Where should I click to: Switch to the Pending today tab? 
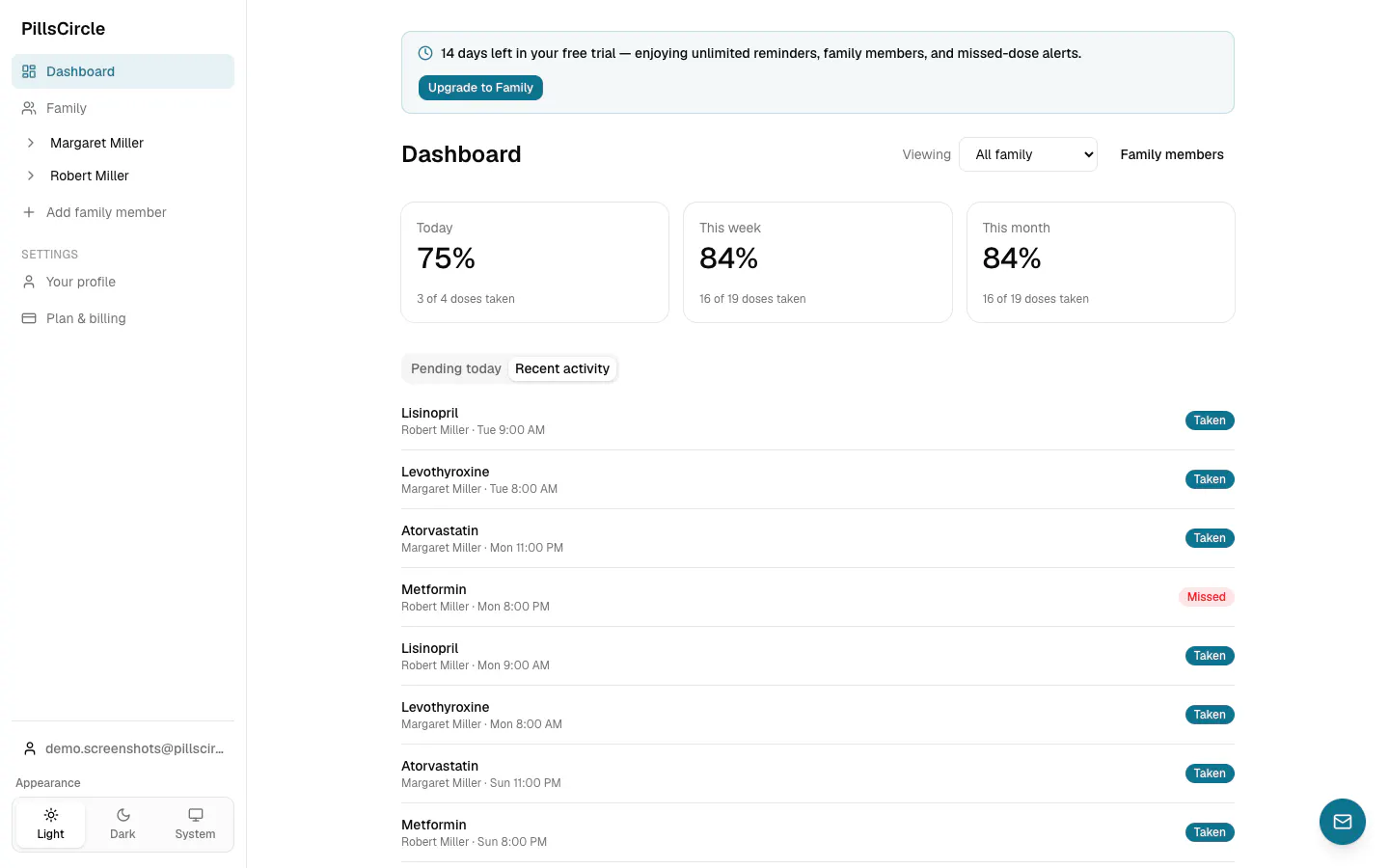click(456, 368)
